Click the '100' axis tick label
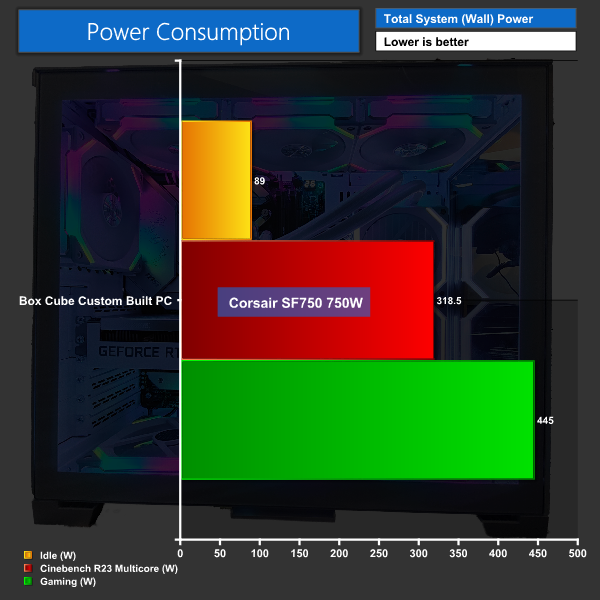The width and height of the screenshot is (600, 600). click(260, 553)
